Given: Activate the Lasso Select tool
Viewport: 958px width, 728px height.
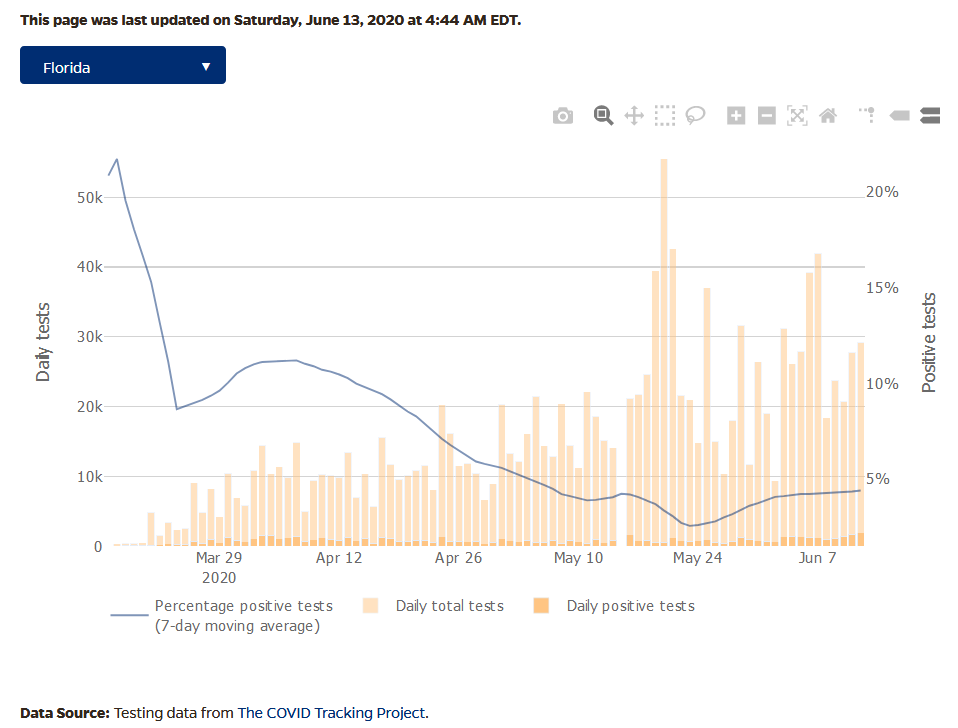Looking at the screenshot, I should (695, 116).
